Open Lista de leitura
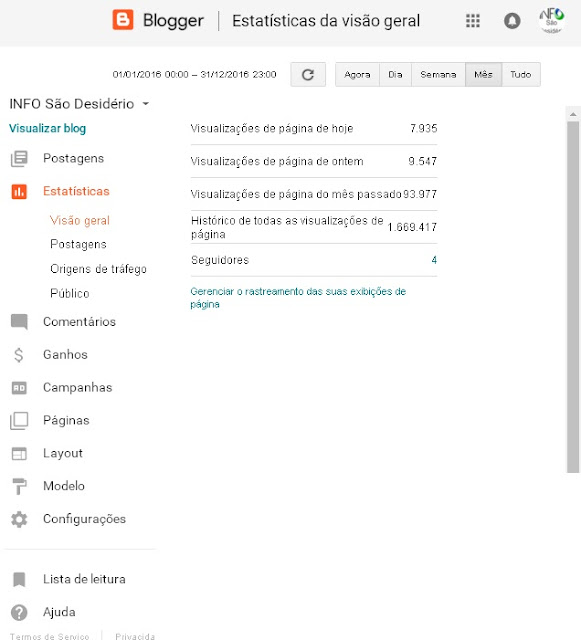 (85, 580)
